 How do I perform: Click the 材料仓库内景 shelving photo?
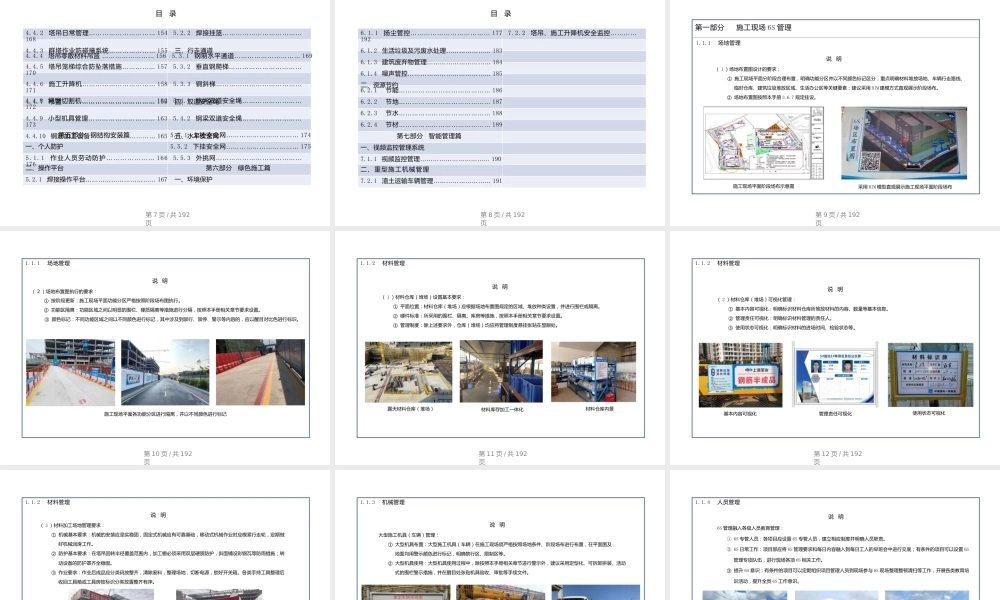point(594,372)
